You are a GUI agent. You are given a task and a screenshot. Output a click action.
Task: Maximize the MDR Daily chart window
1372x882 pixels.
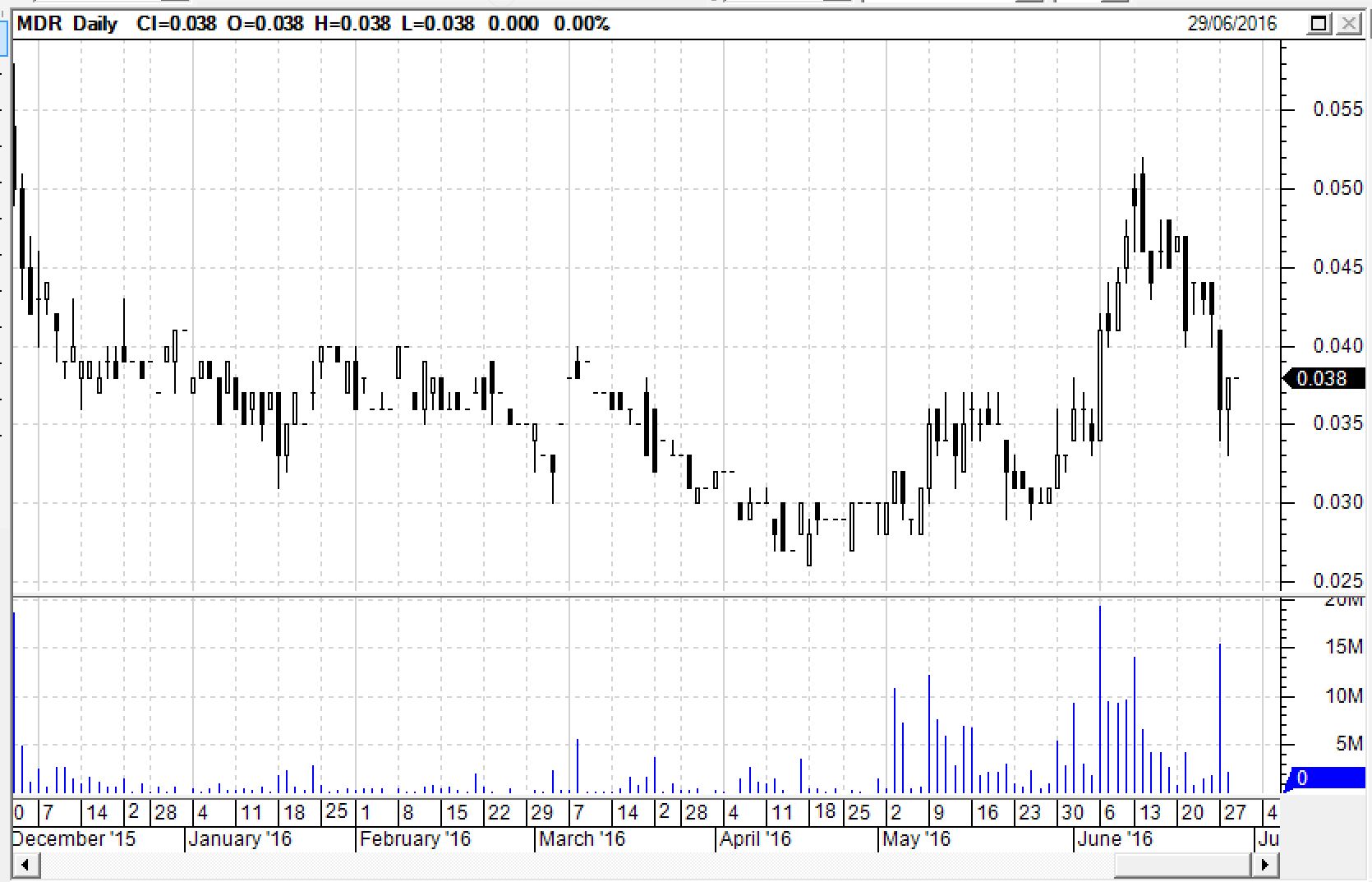[1319, 24]
